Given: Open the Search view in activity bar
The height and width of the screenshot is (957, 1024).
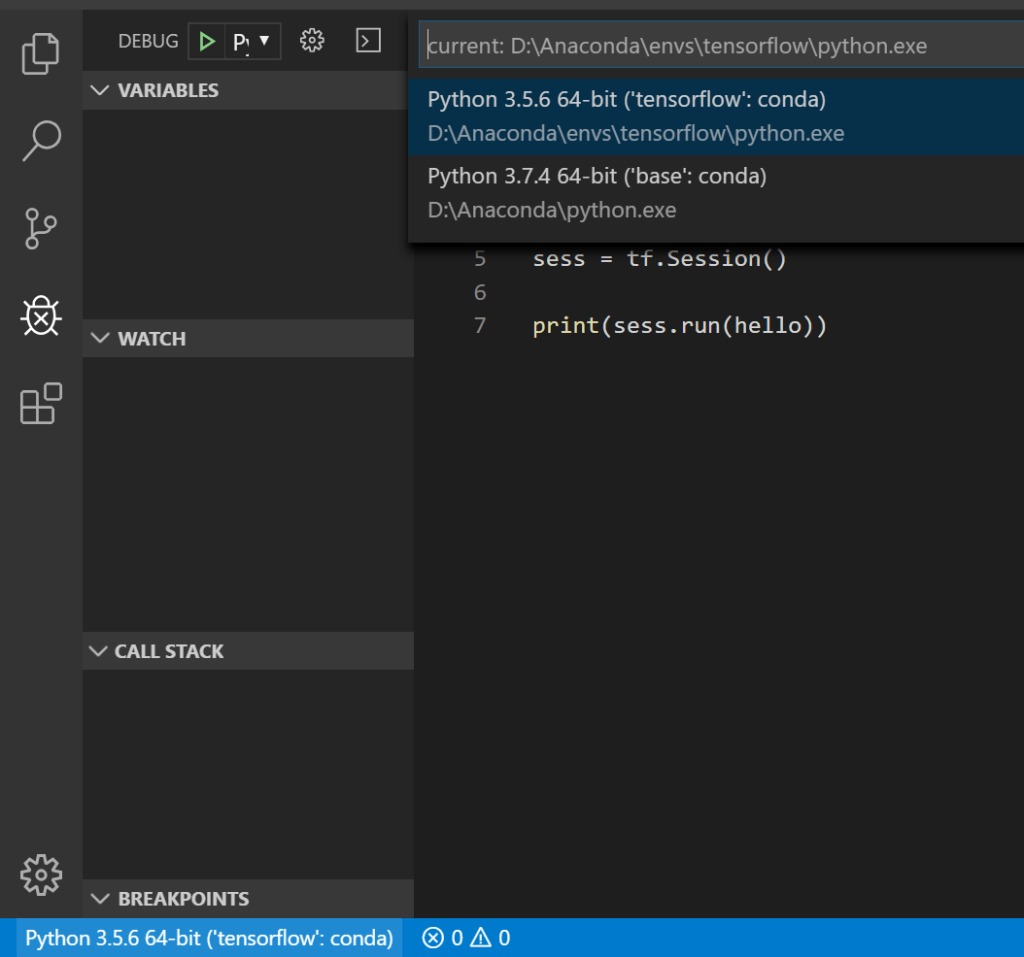Looking at the screenshot, I should click(41, 141).
